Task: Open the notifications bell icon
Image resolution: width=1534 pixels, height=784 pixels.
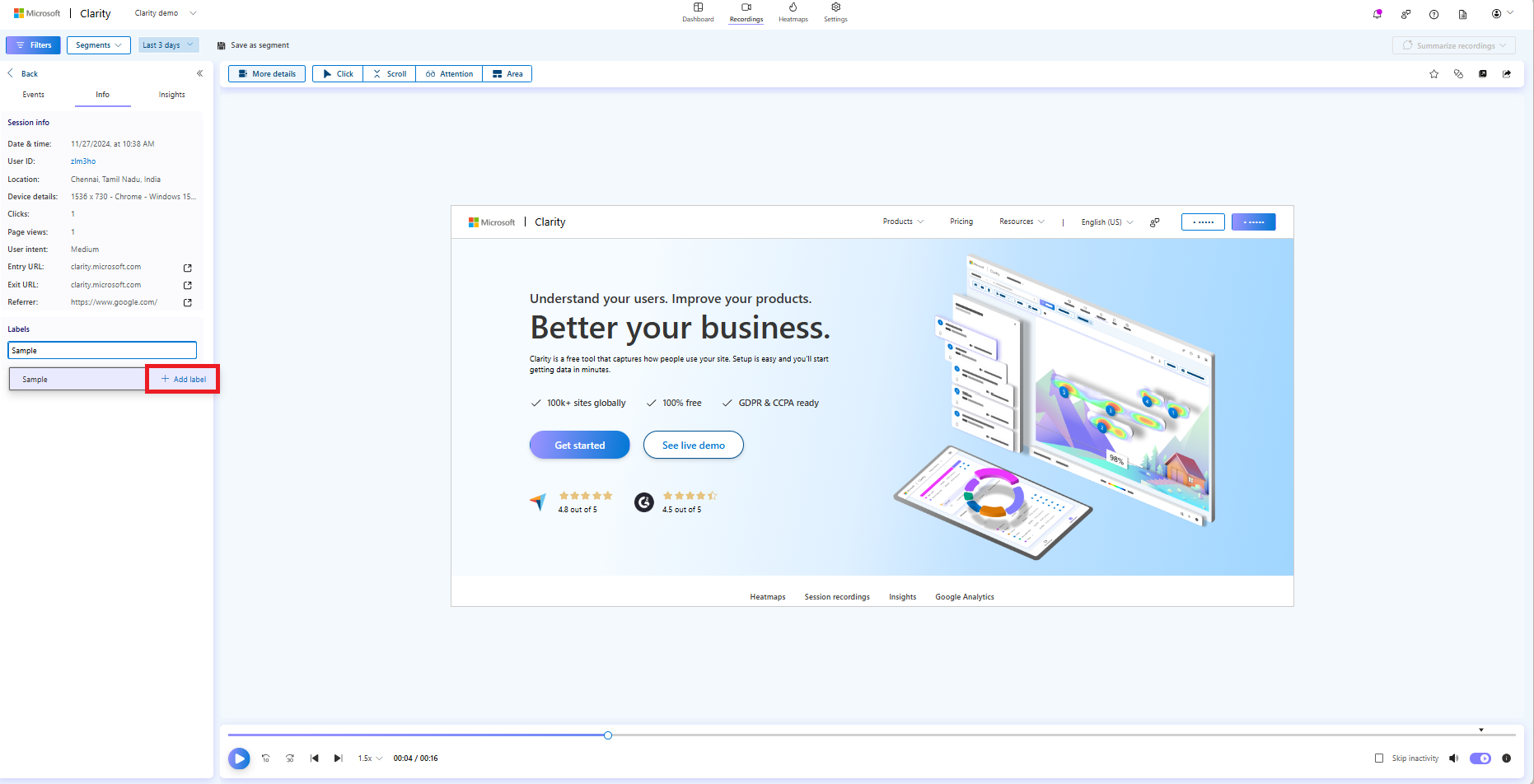Action: point(1377,14)
